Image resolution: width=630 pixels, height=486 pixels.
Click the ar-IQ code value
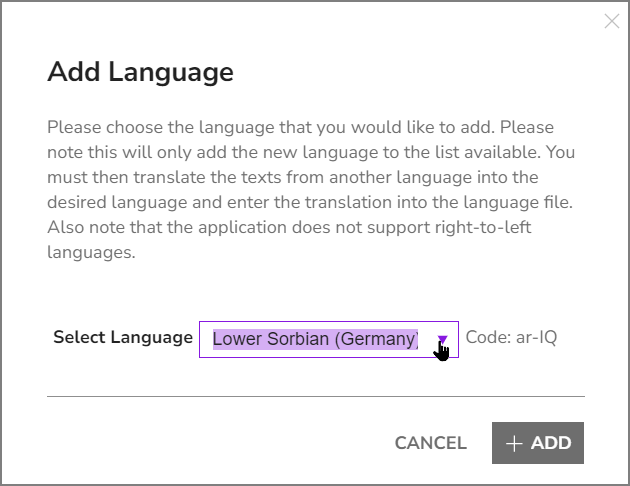(x=536, y=337)
